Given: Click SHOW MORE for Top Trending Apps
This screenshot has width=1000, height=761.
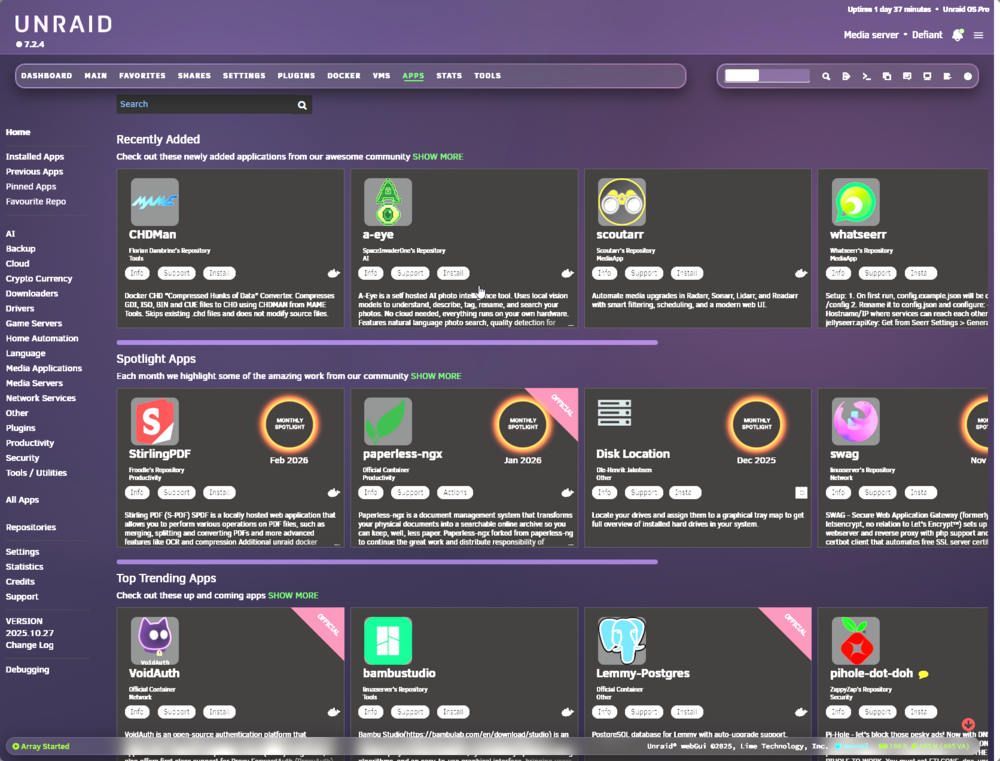Looking at the screenshot, I should (293, 596).
